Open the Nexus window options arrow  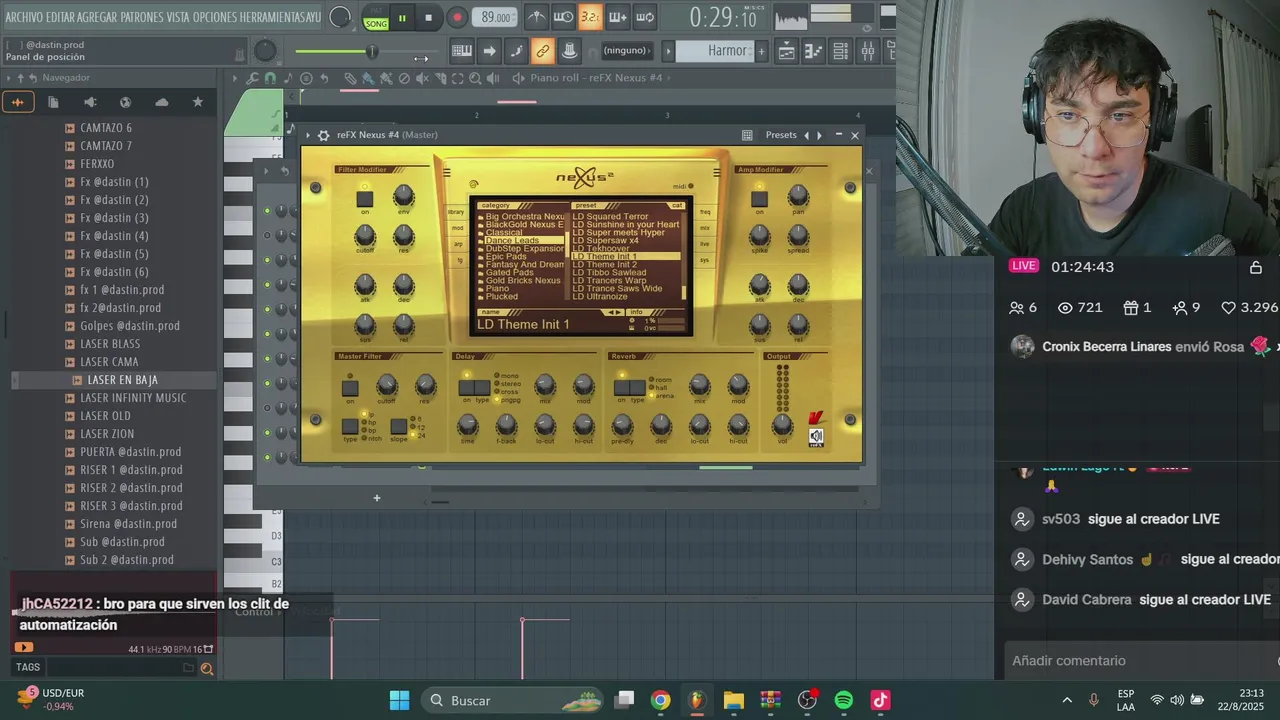point(309,135)
